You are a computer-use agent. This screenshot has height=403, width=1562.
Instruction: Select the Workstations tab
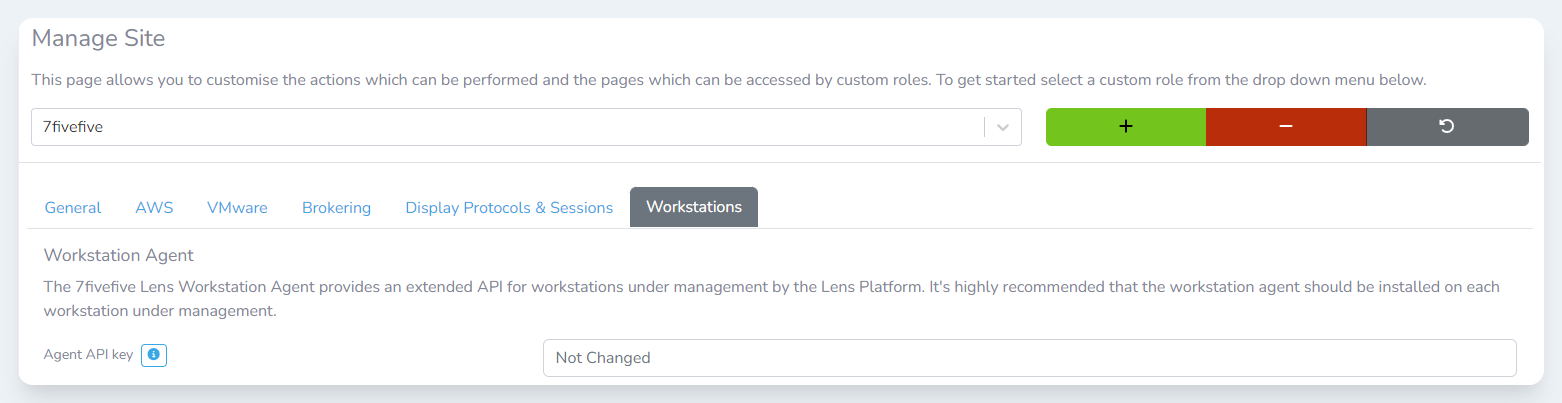(694, 207)
